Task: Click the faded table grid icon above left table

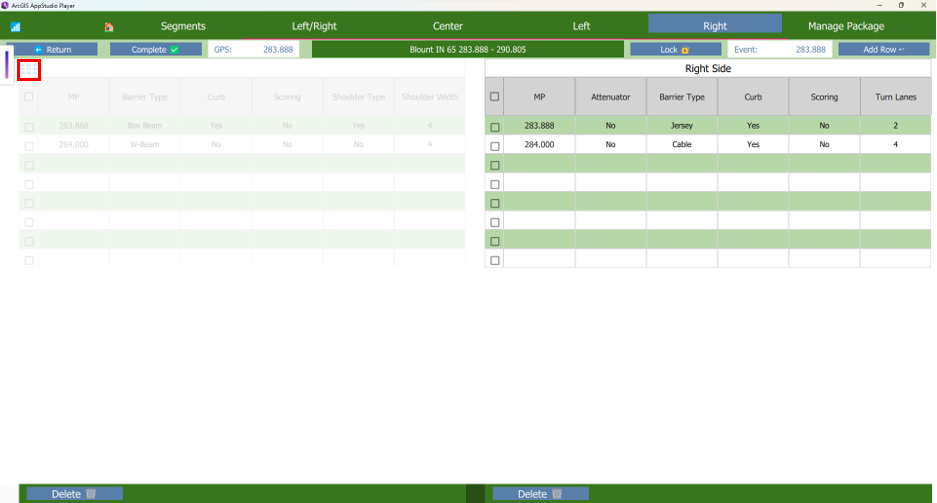Action: click(x=29, y=70)
